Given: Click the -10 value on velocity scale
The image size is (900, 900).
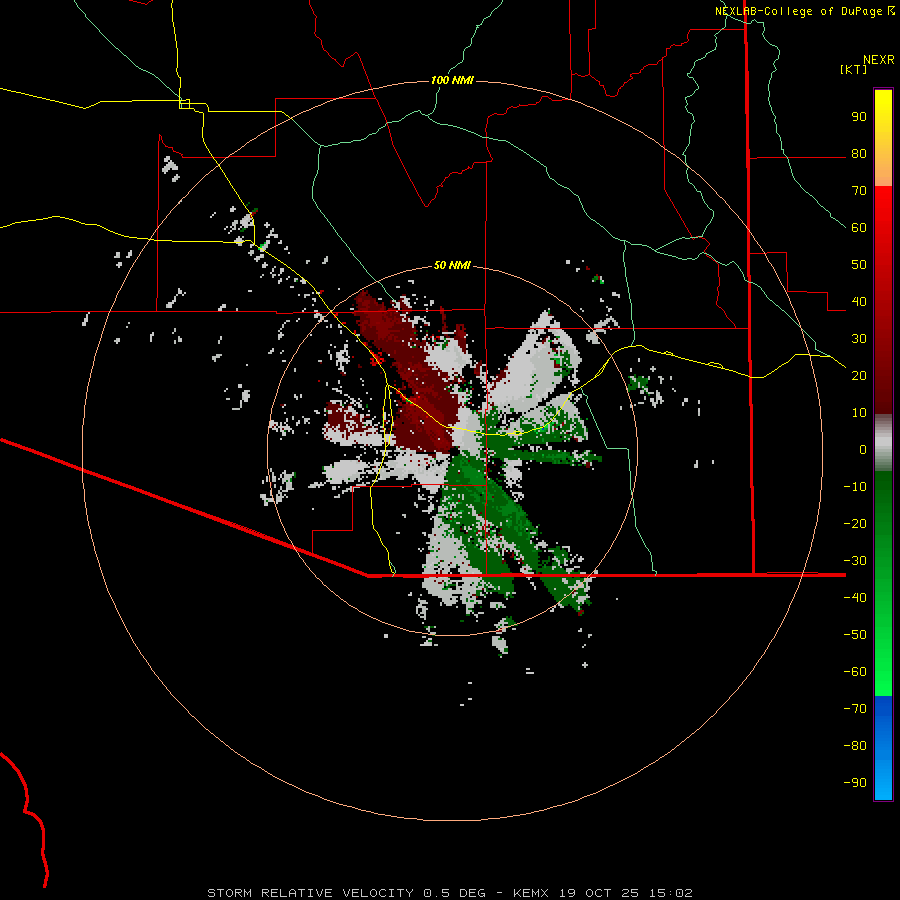Looking at the screenshot, I should coord(855,487).
